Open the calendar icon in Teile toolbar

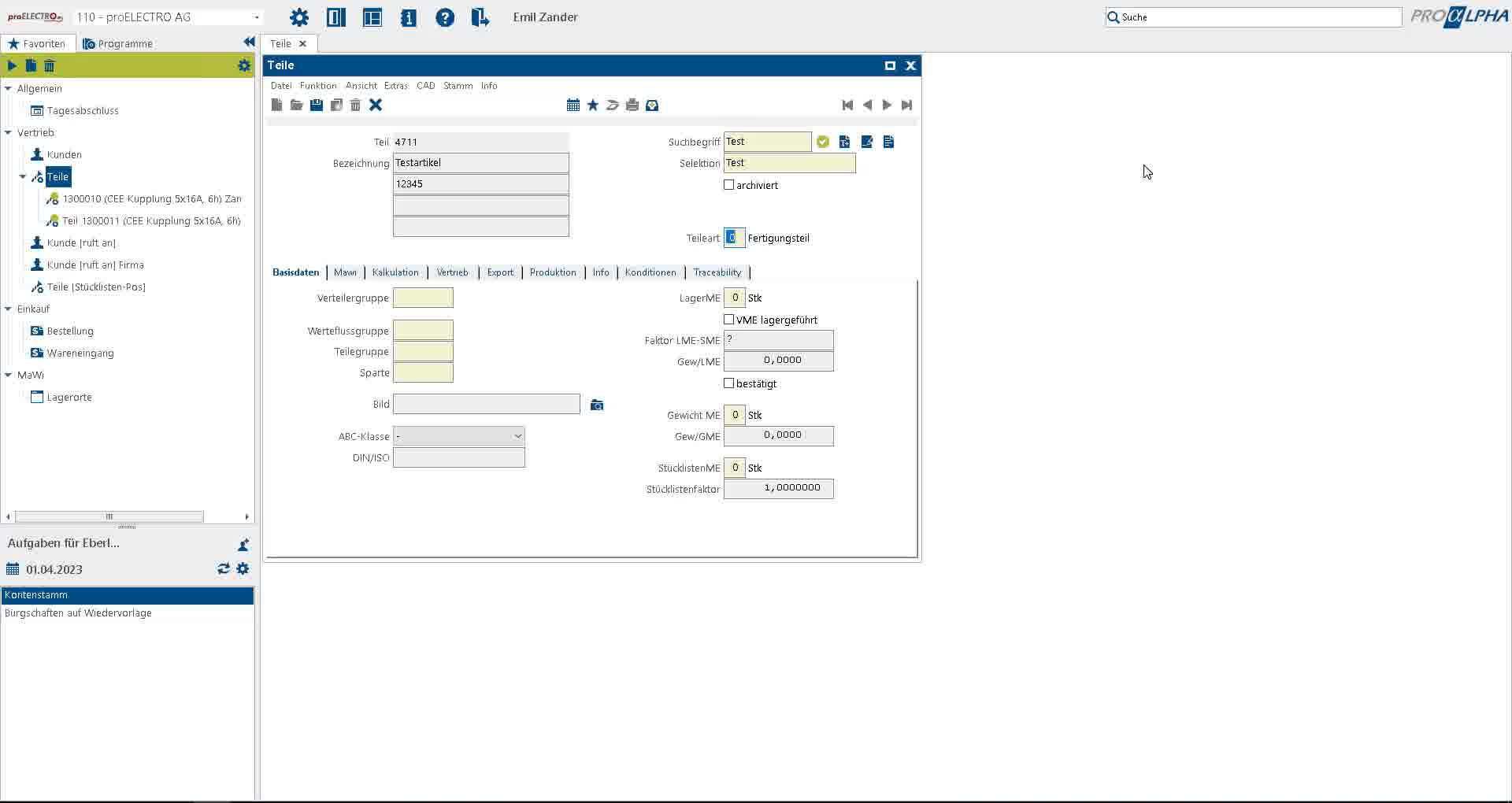point(573,105)
